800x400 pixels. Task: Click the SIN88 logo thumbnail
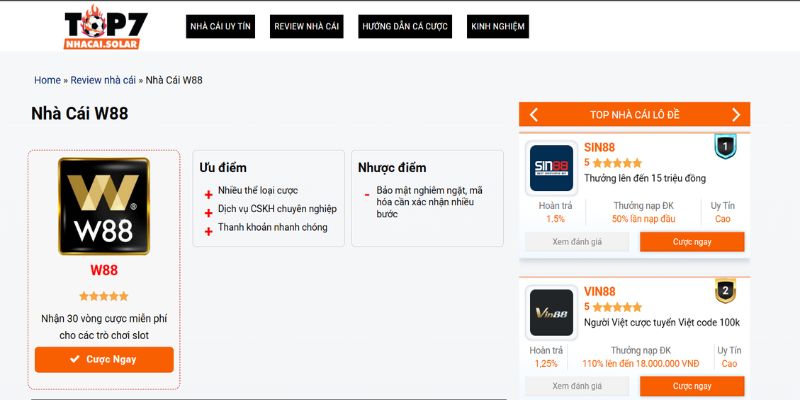tap(552, 168)
